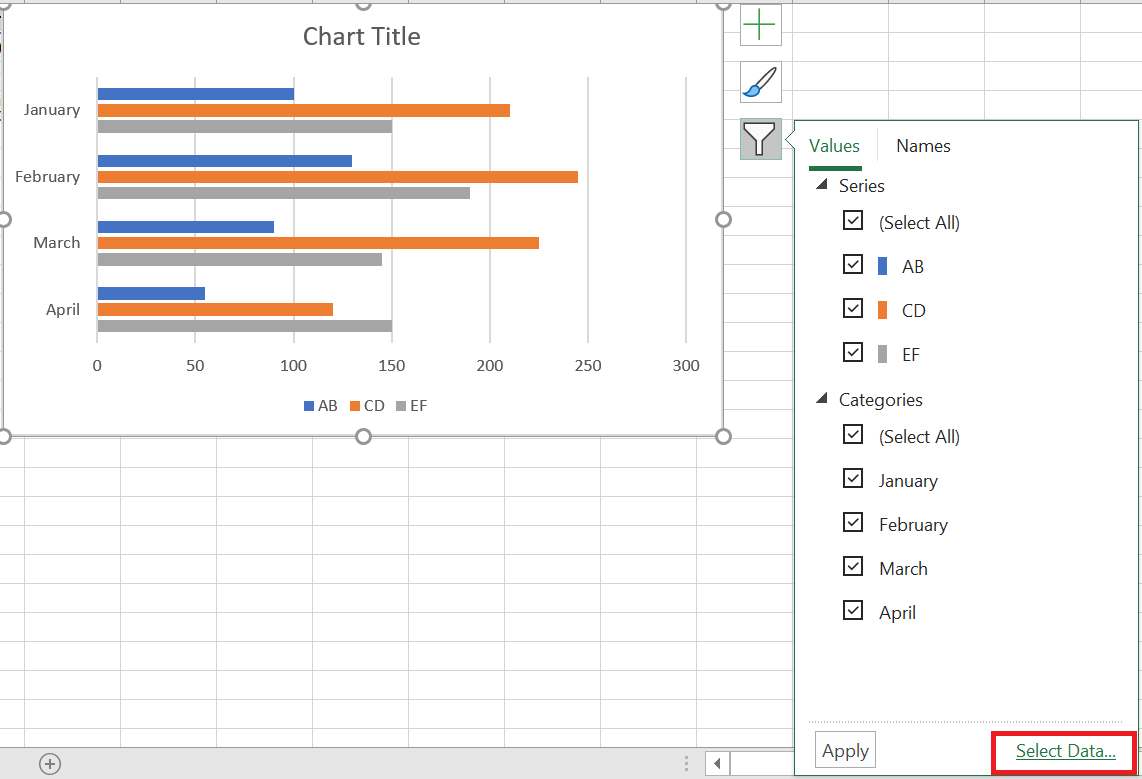The width and height of the screenshot is (1142, 779).
Task: Select the AB legend entry
Action: 320,406
